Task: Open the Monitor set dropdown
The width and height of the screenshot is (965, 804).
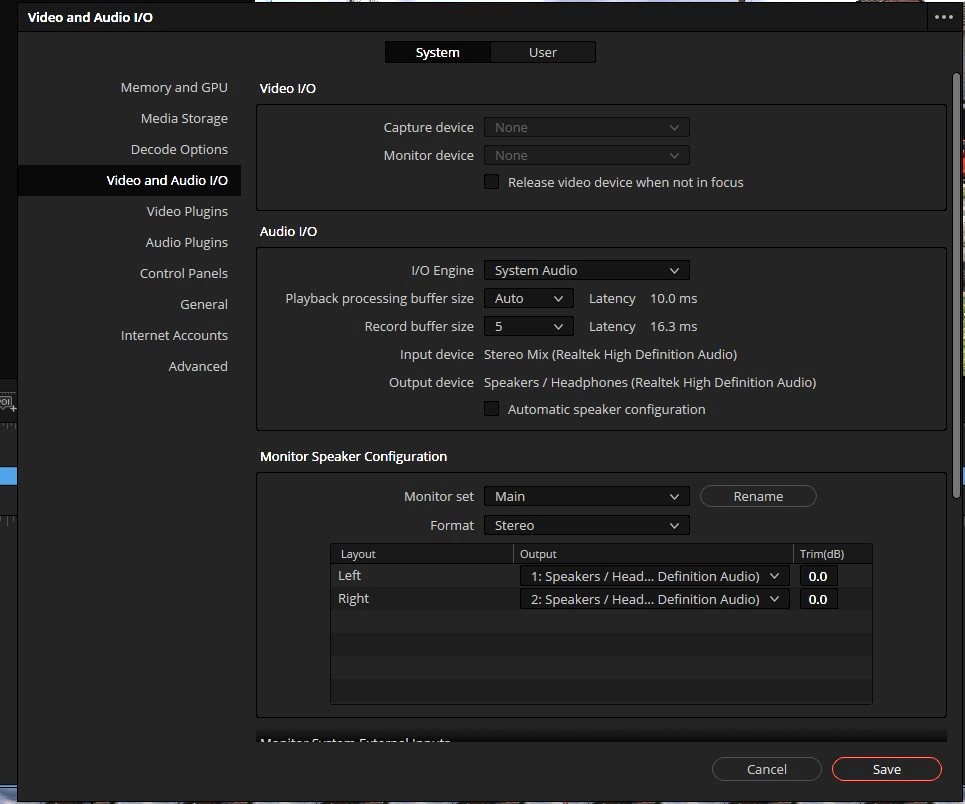Action: pos(587,496)
